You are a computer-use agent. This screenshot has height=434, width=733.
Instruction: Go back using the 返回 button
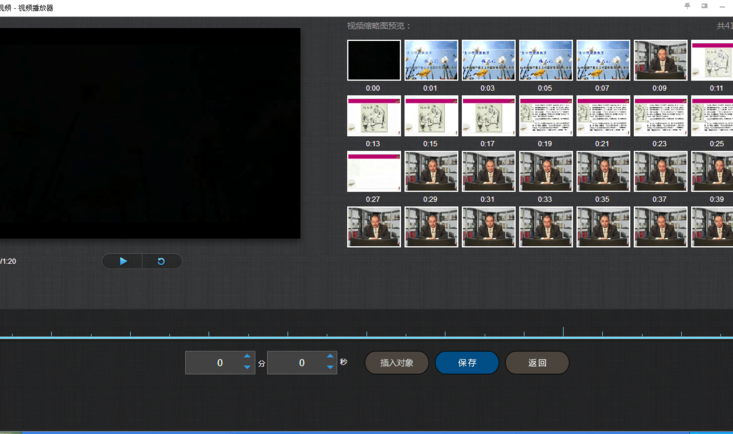(x=537, y=363)
